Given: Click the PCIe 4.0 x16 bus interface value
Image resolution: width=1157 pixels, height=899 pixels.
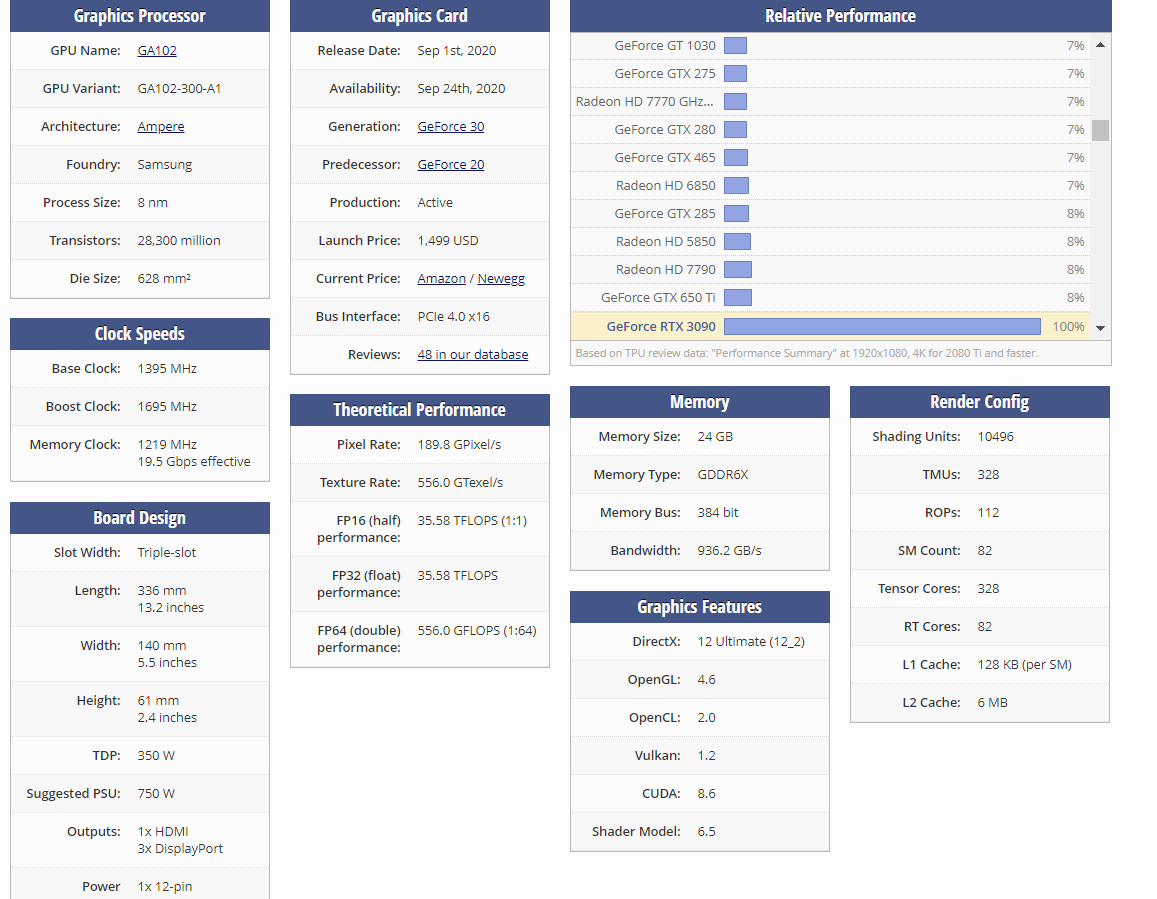Looking at the screenshot, I should (x=454, y=316).
